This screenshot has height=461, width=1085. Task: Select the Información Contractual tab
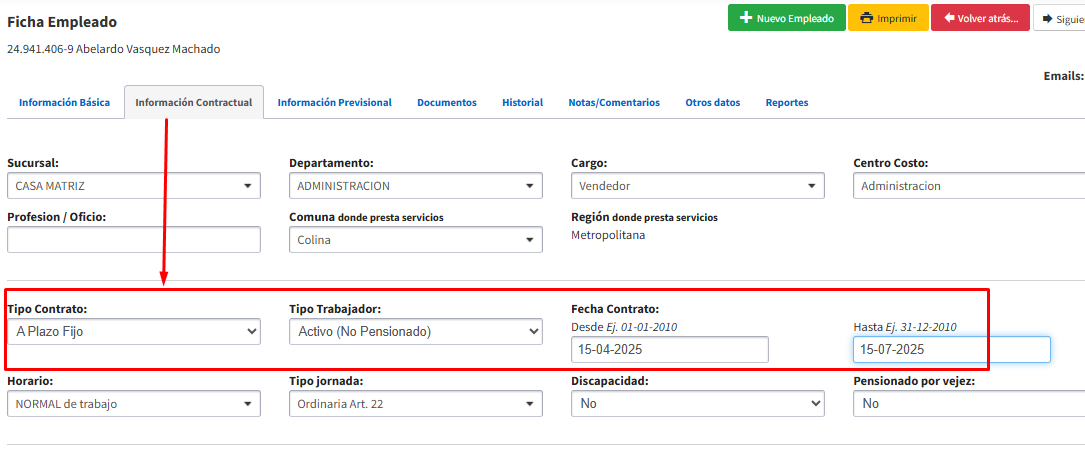194,102
